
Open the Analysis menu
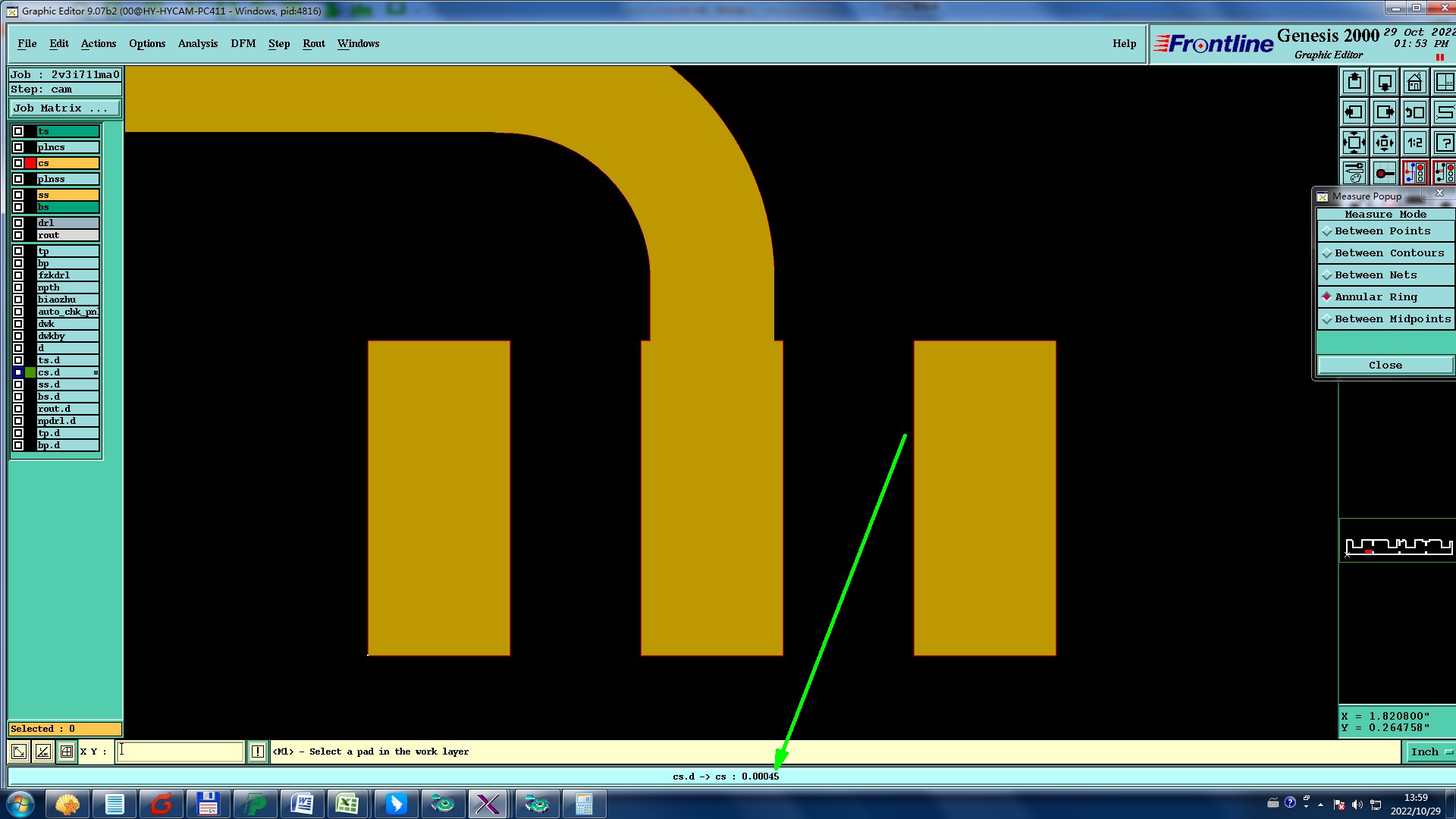(197, 43)
